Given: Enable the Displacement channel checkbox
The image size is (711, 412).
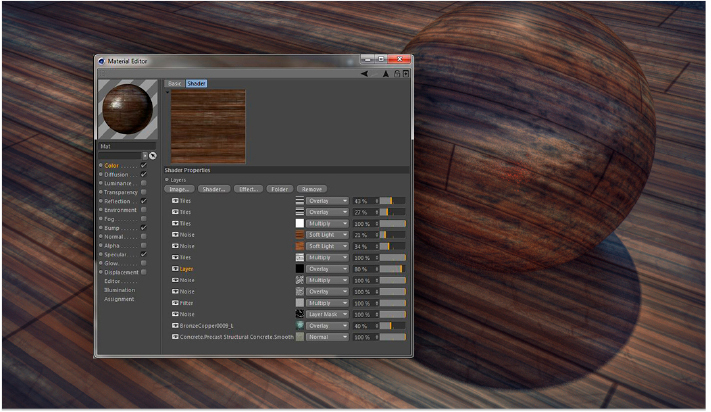Looking at the screenshot, I should pyautogui.click(x=144, y=272).
